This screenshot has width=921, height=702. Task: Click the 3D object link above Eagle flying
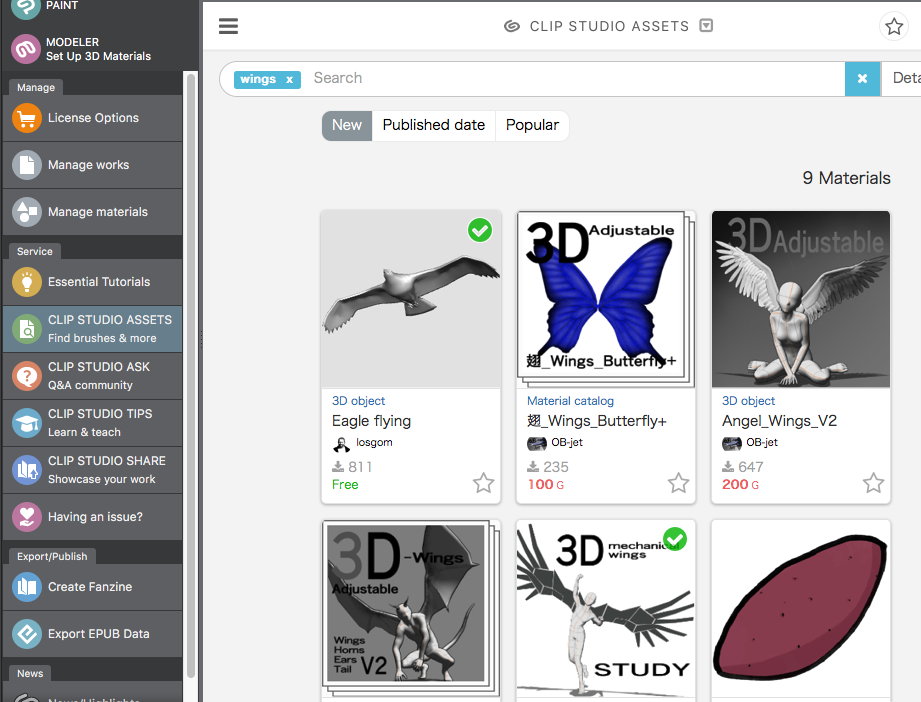[358, 401]
